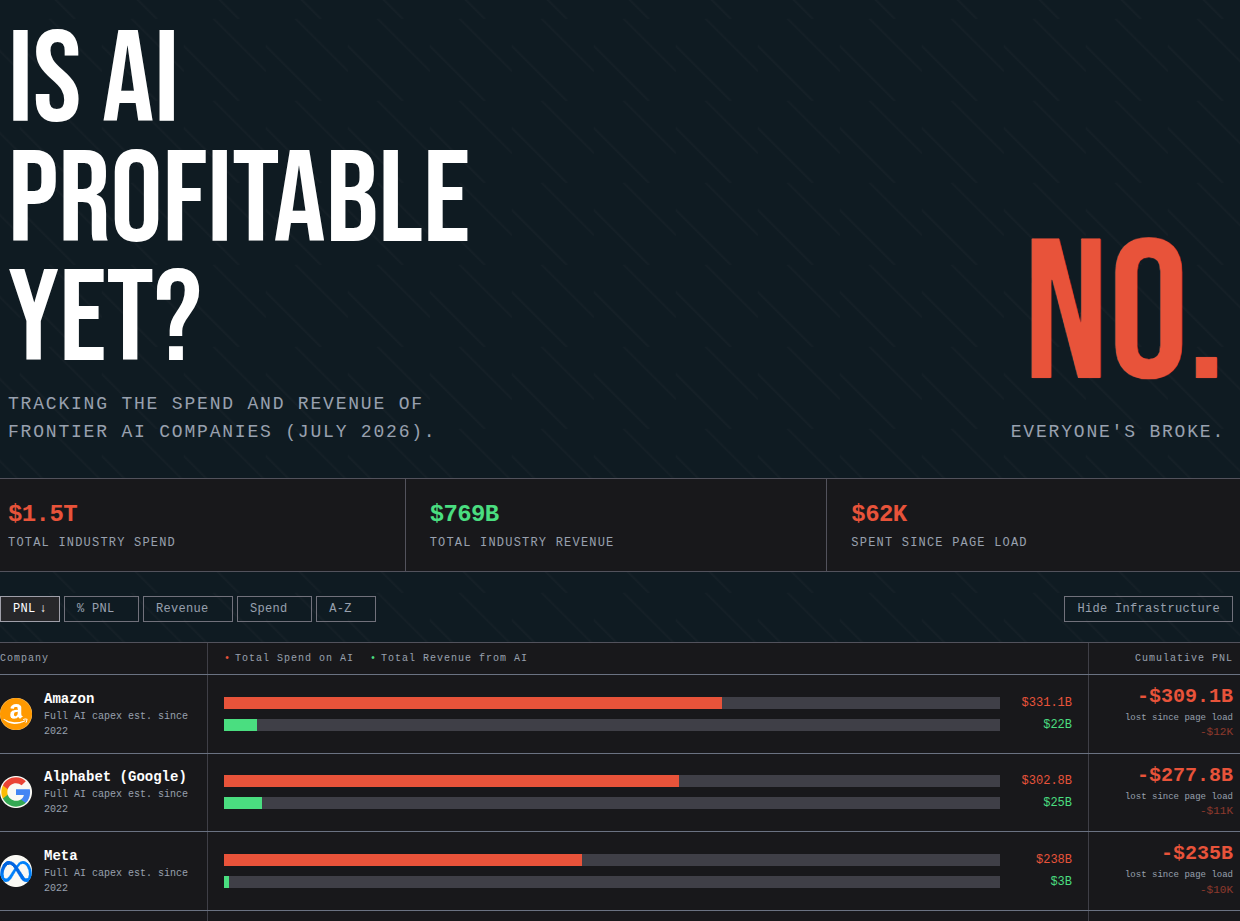Screen dimensions: 1240x921
Task: Click the Total Revenue from AI legend
Action: tap(449, 658)
